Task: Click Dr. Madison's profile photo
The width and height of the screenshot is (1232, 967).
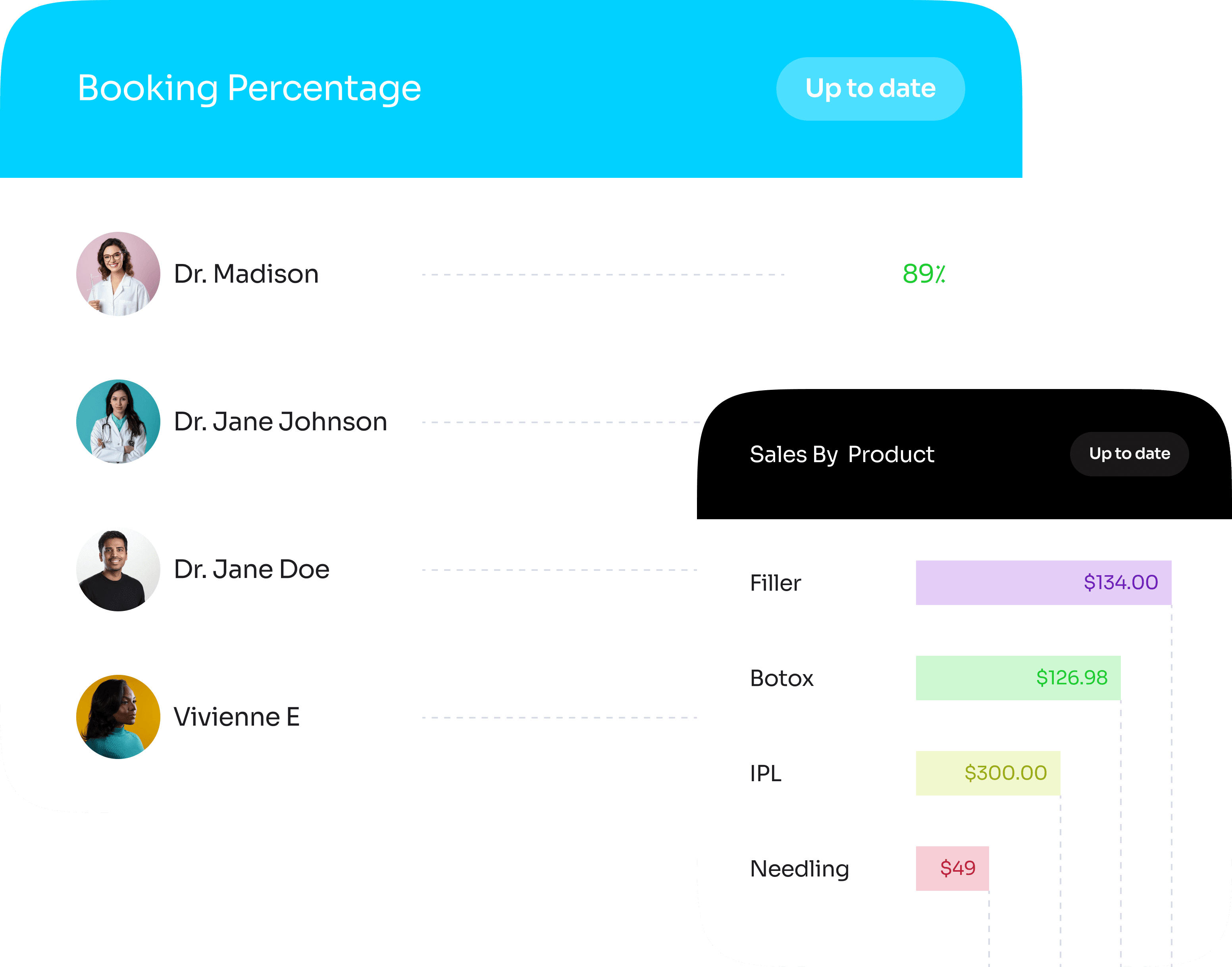Action: pos(118,274)
